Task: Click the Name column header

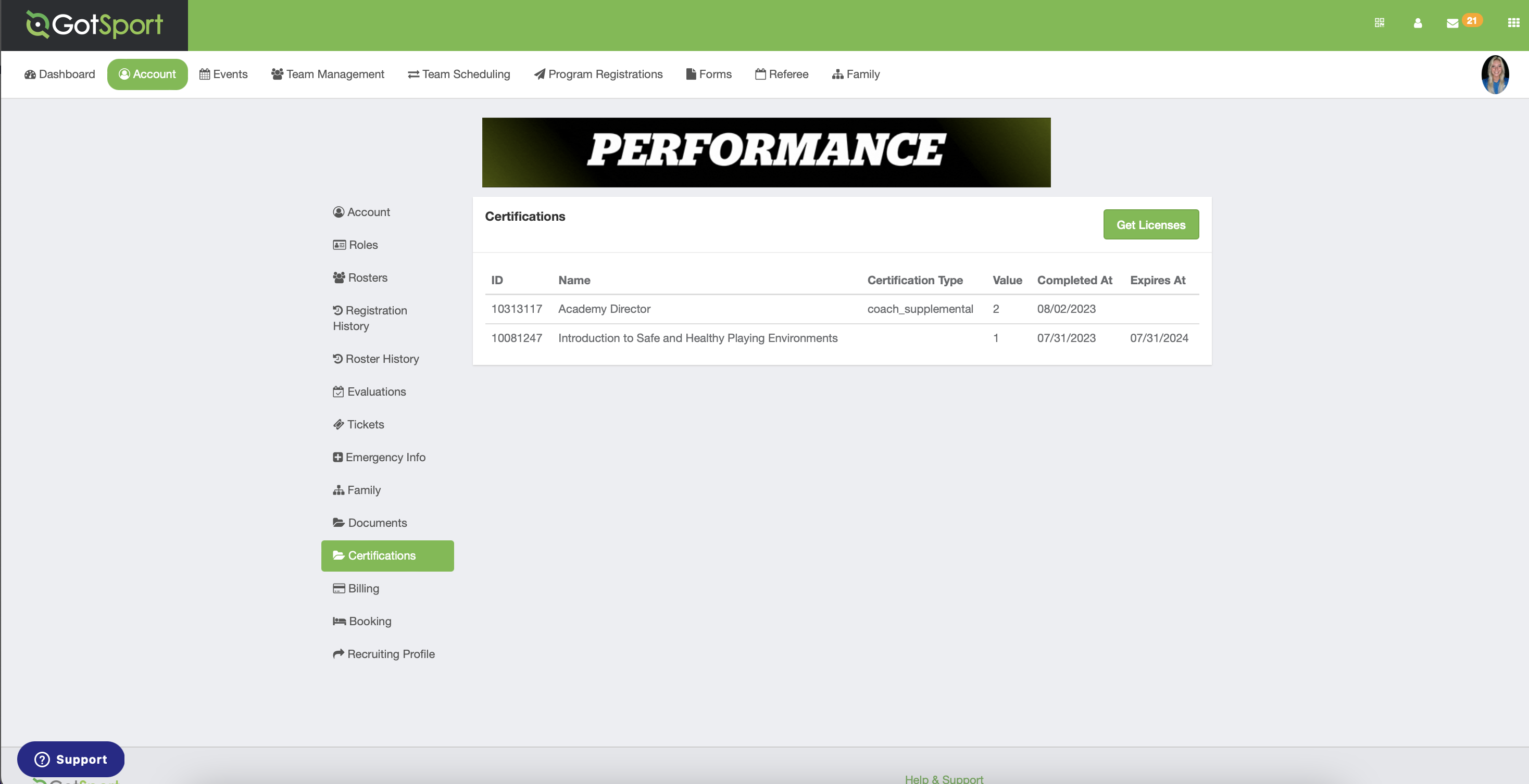Action: click(574, 280)
